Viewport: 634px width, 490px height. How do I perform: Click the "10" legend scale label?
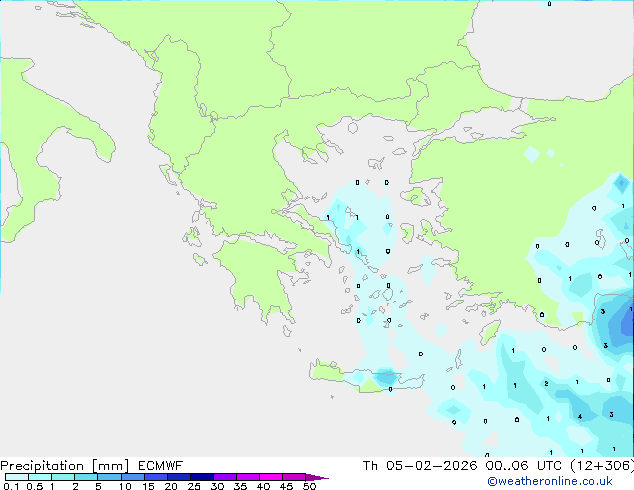[125, 486]
